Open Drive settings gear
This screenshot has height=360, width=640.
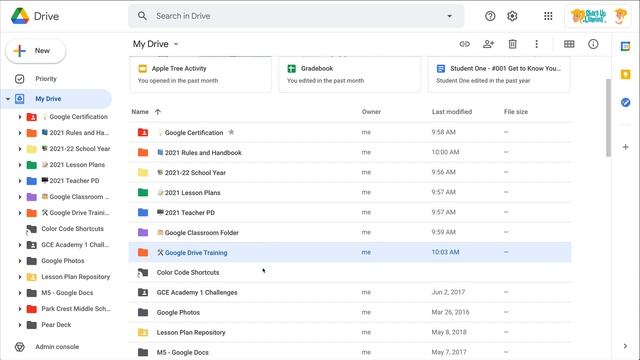[512, 16]
